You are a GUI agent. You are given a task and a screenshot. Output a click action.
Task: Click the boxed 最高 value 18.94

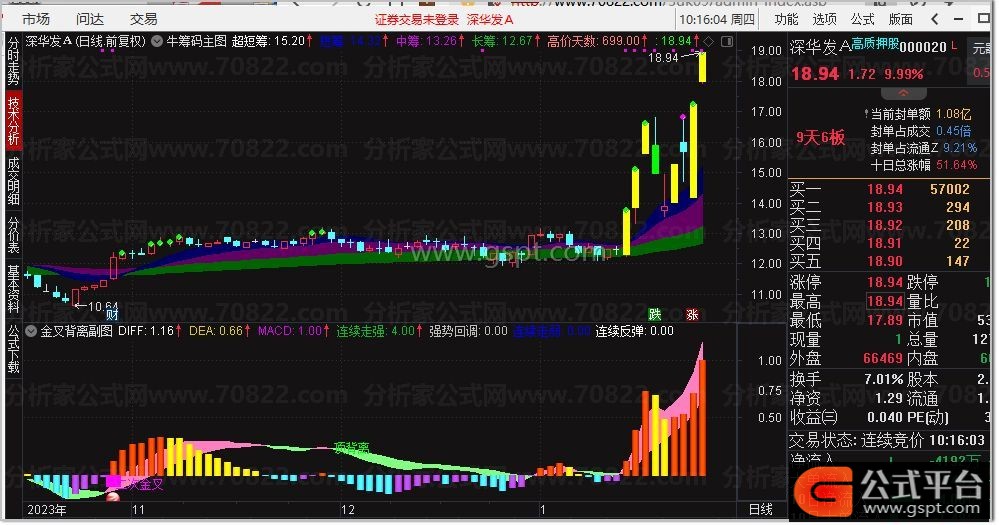[x=885, y=301]
